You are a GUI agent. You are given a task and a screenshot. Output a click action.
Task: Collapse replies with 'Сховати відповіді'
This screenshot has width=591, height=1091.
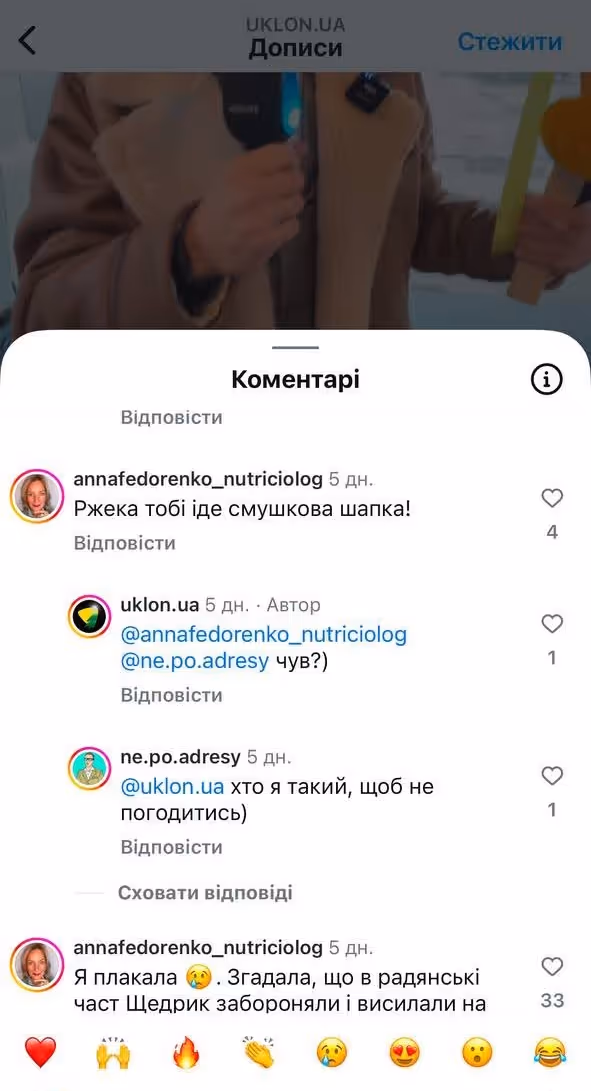click(205, 893)
